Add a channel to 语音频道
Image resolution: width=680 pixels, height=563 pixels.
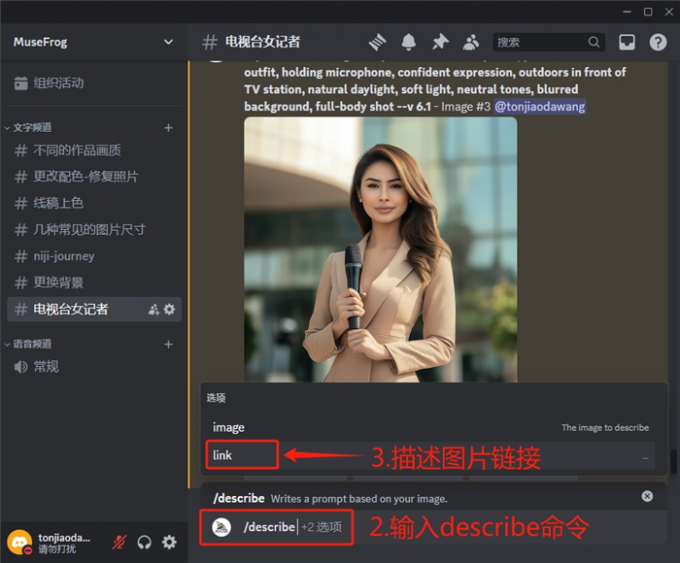[168, 344]
